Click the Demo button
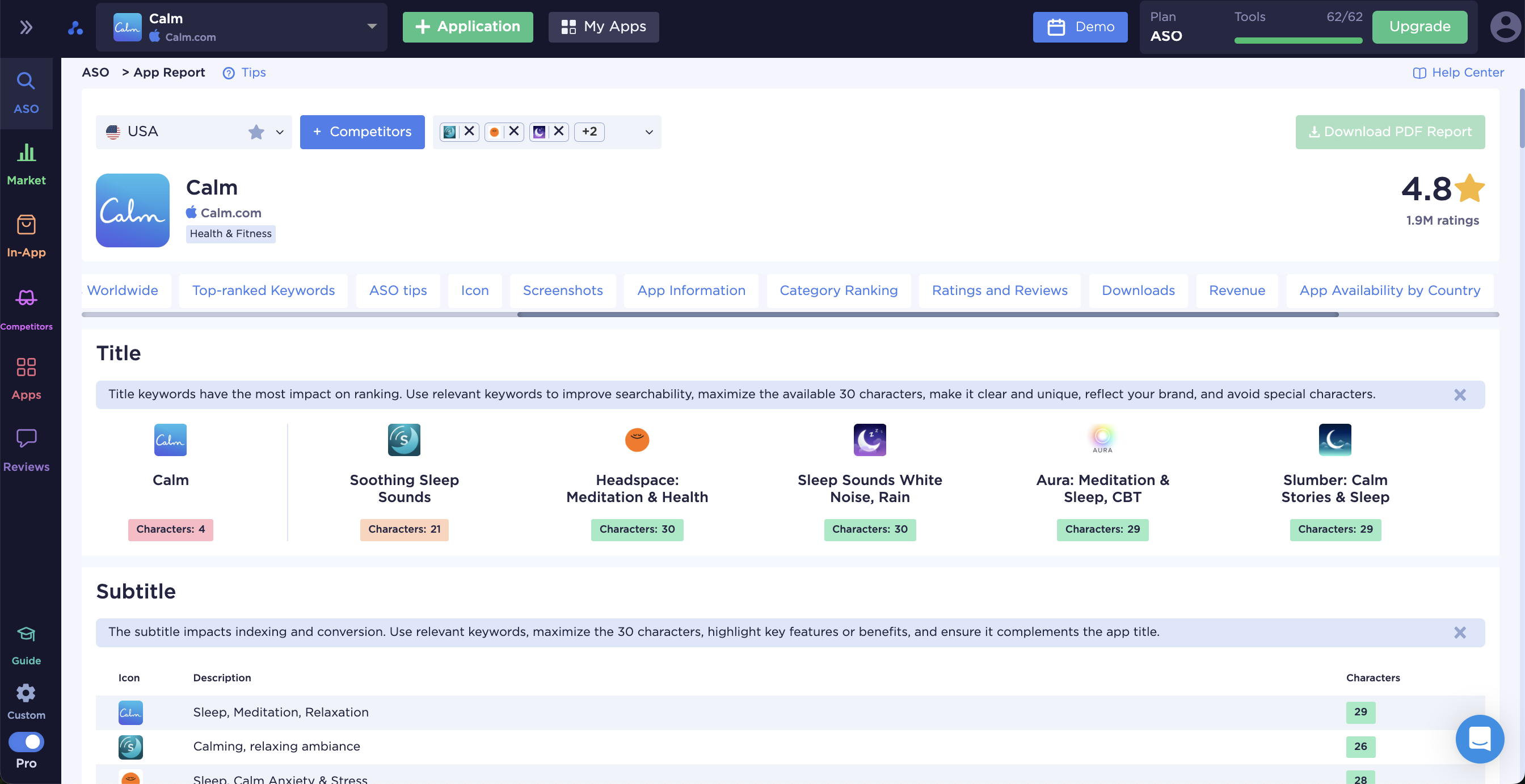This screenshot has width=1525, height=784. 1080,27
